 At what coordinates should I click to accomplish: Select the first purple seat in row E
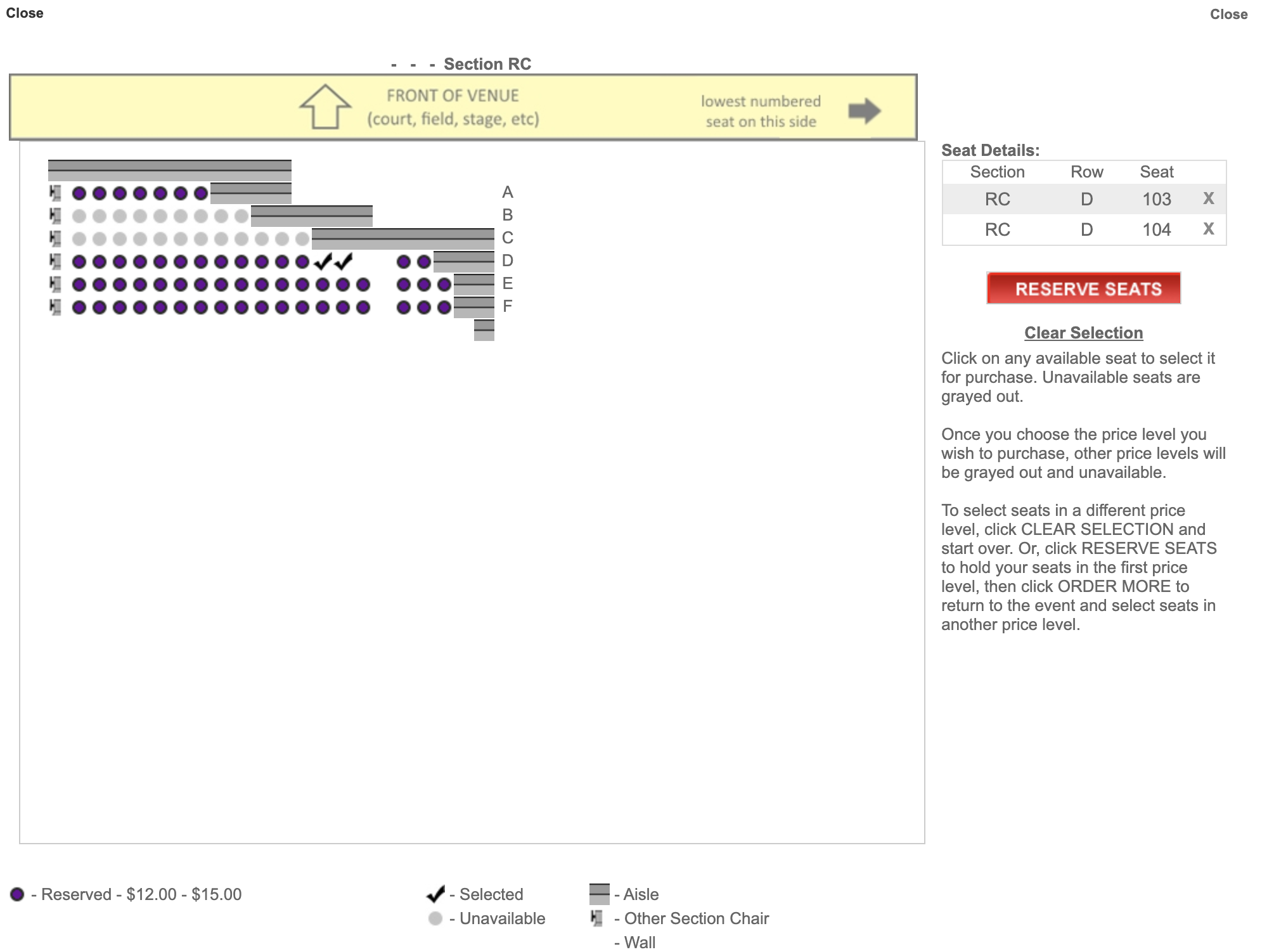tap(79, 285)
